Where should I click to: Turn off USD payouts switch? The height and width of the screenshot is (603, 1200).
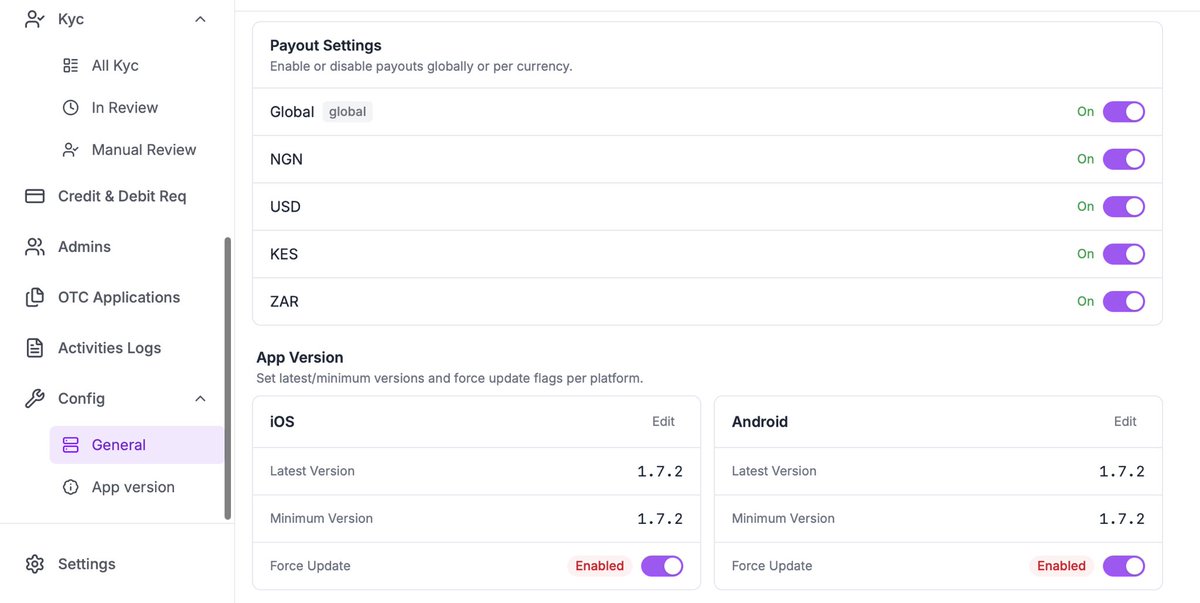pos(1124,206)
